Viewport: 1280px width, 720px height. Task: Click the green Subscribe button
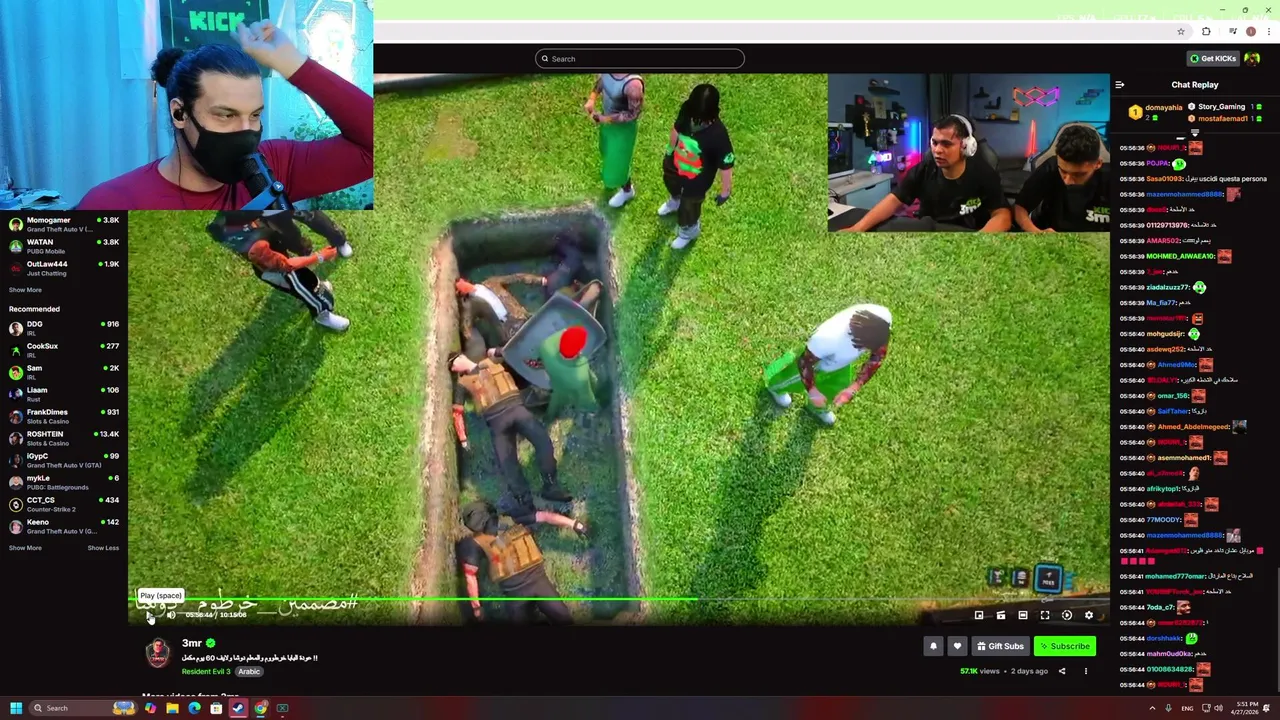click(x=1064, y=646)
